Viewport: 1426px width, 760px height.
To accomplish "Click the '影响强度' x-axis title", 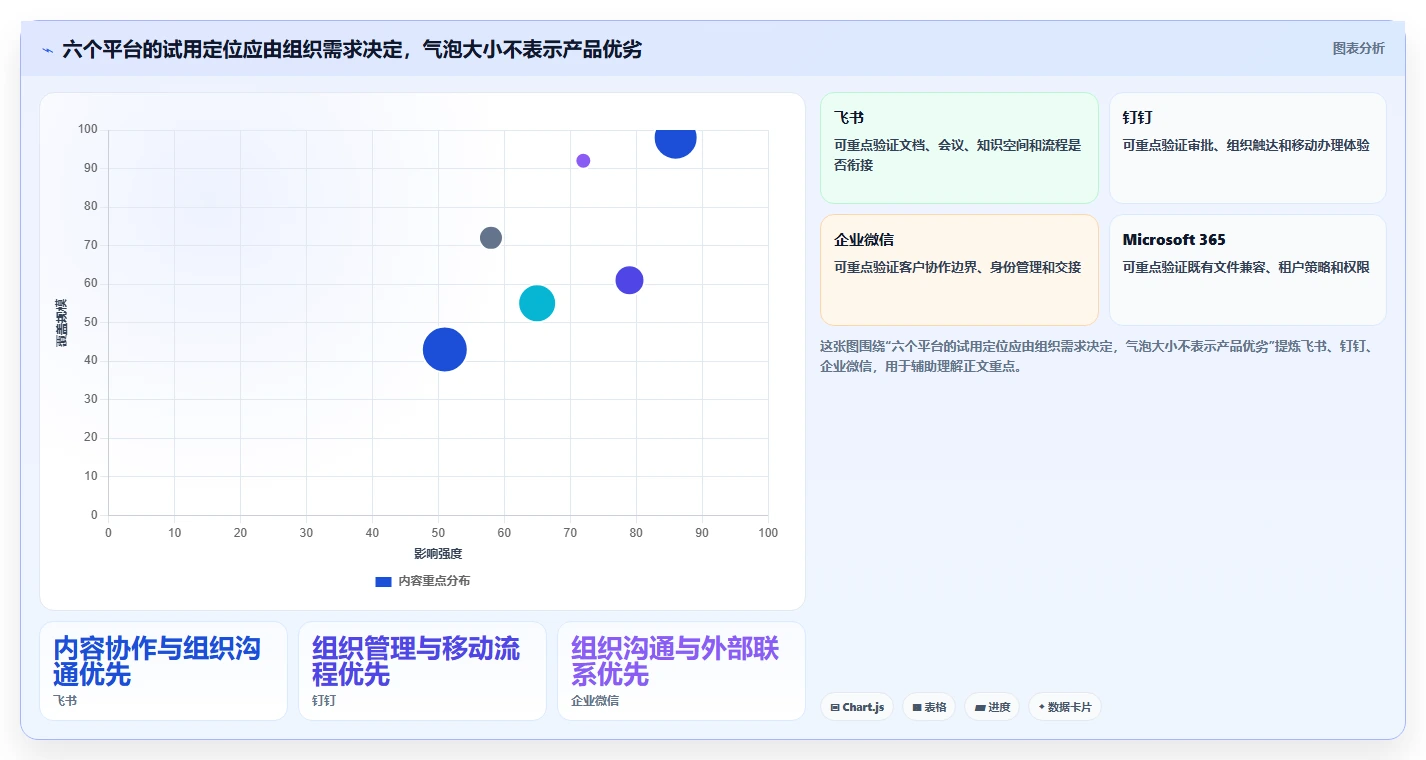I will tap(438, 553).
